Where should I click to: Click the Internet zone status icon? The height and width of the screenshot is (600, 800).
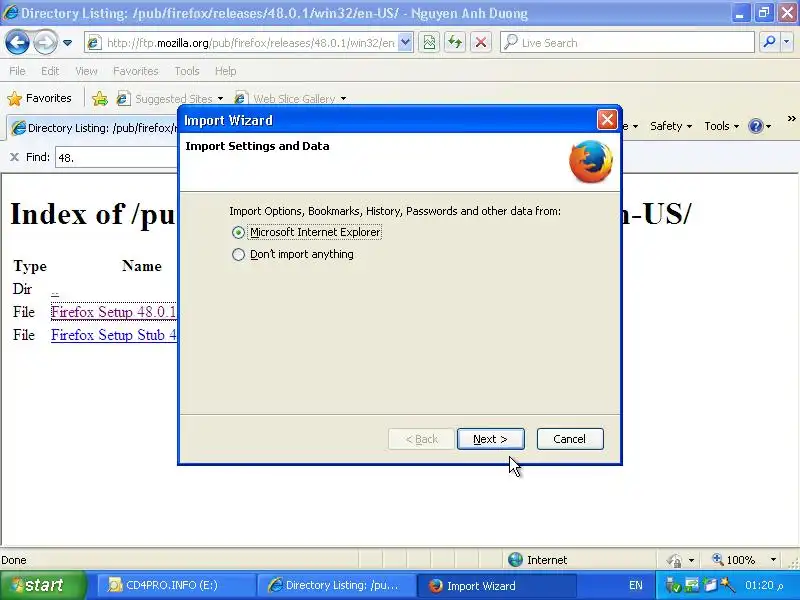[x=516, y=560]
